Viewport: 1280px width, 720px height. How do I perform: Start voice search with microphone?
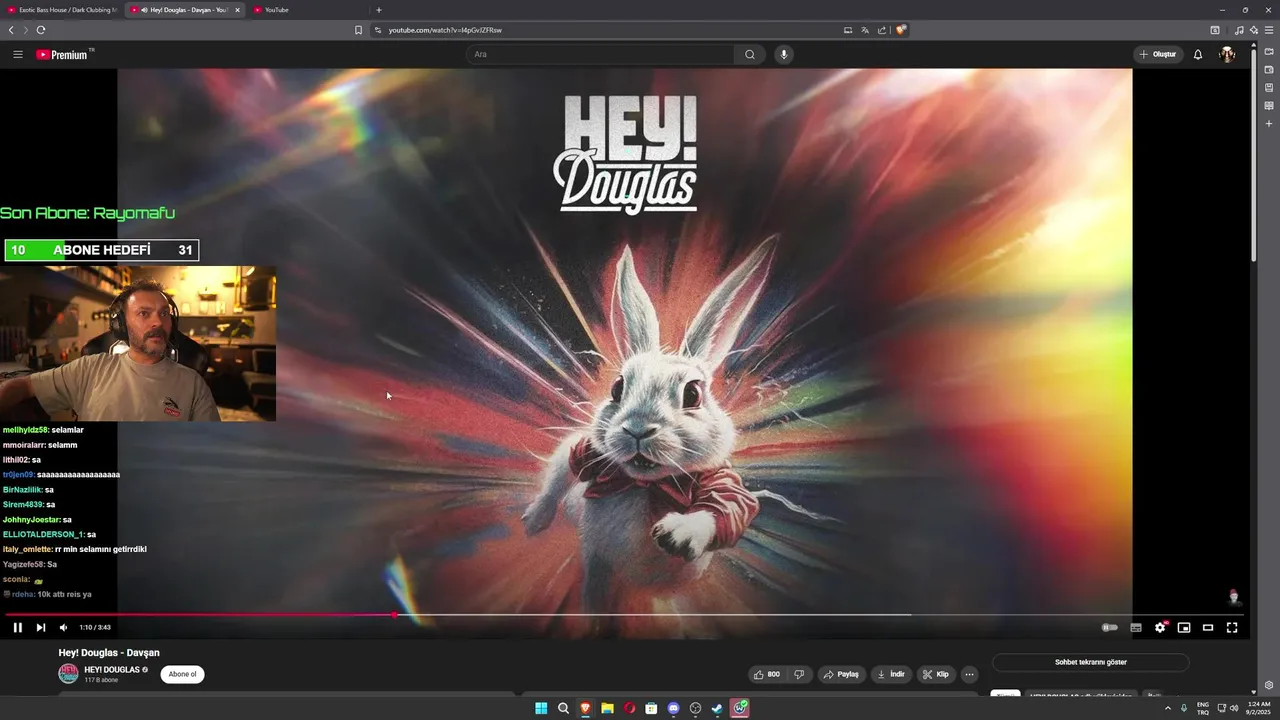pos(784,54)
